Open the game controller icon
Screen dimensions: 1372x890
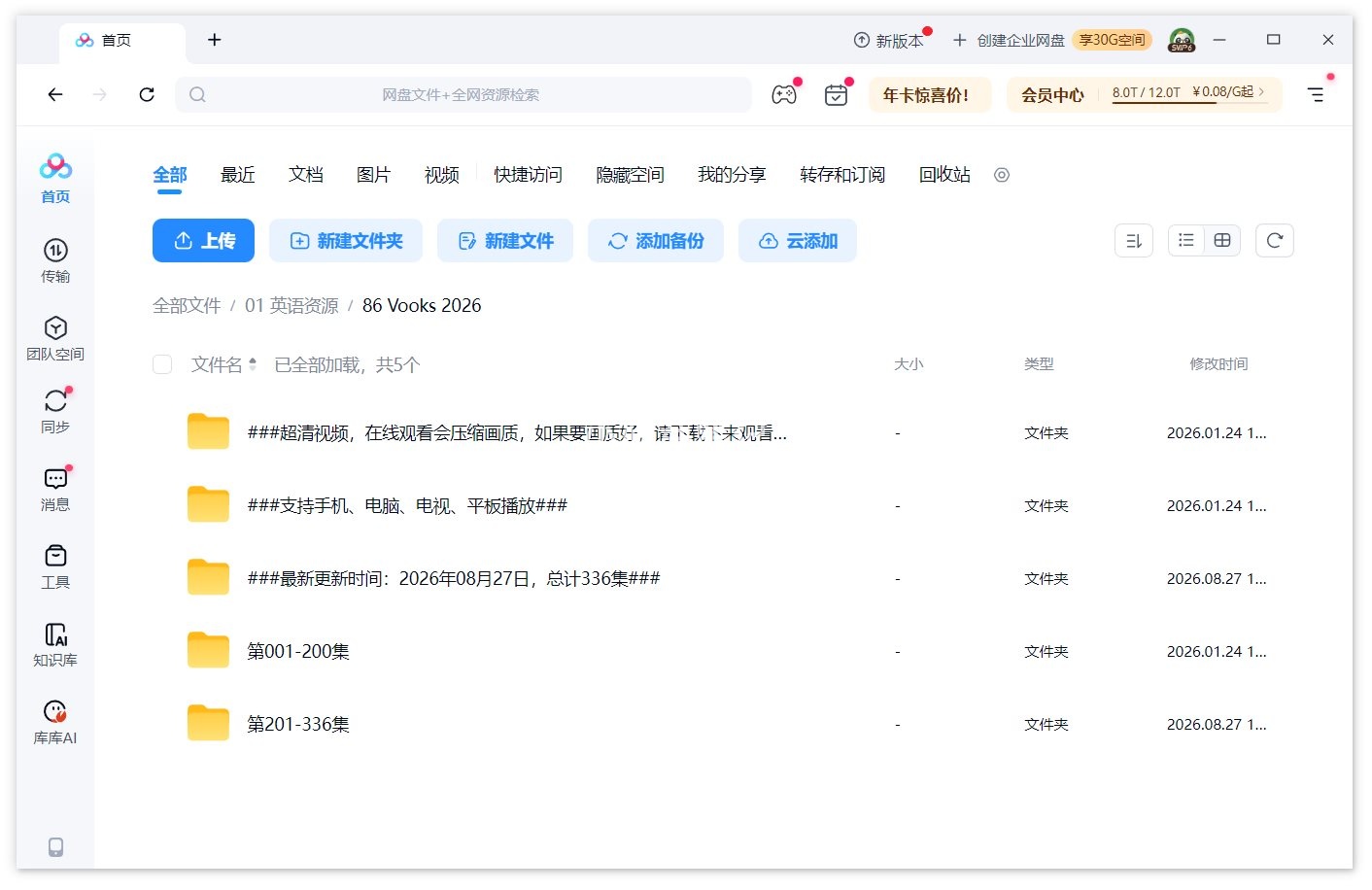click(784, 94)
